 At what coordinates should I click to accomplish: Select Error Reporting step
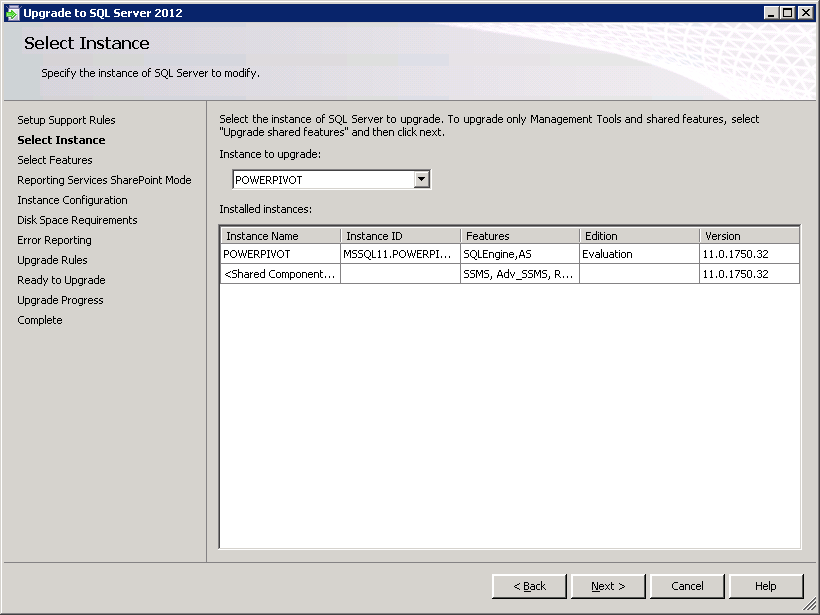(x=54, y=240)
